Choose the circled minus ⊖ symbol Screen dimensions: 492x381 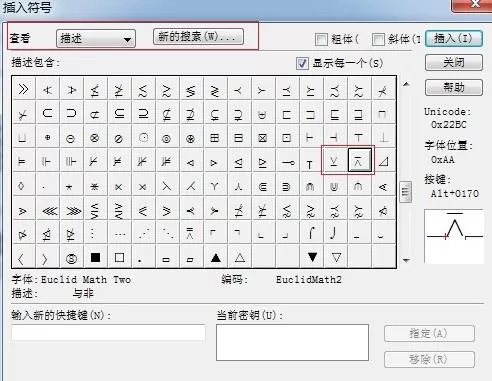click(71, 138)
